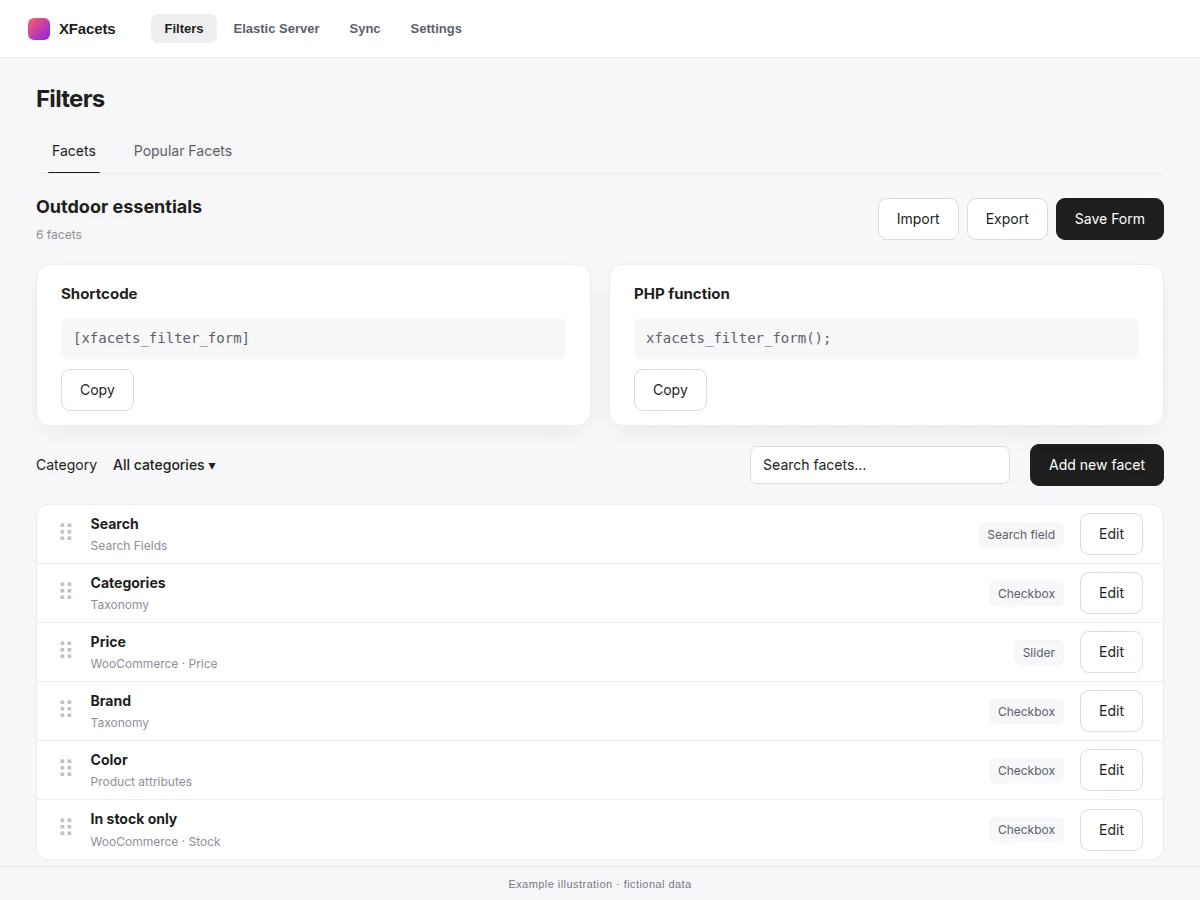
Task: Edit the Brand facet
Action: (1111, 711)
